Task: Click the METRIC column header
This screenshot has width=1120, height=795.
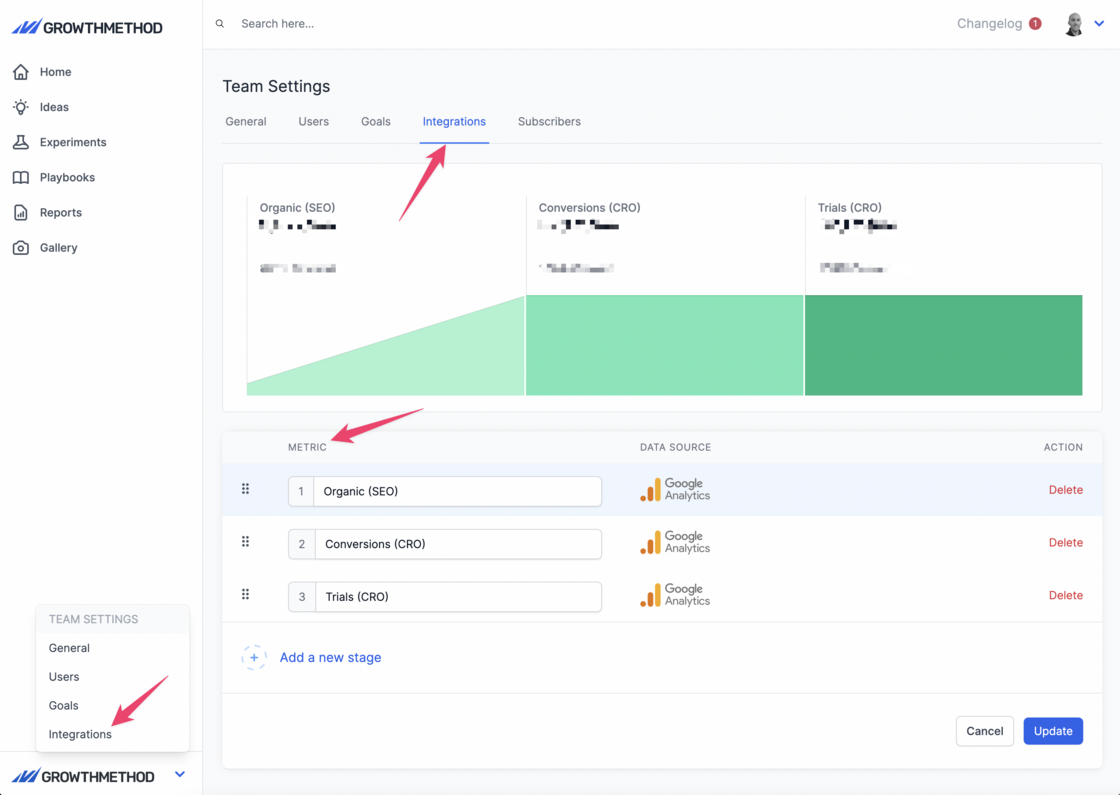Action: pos(307,447)
